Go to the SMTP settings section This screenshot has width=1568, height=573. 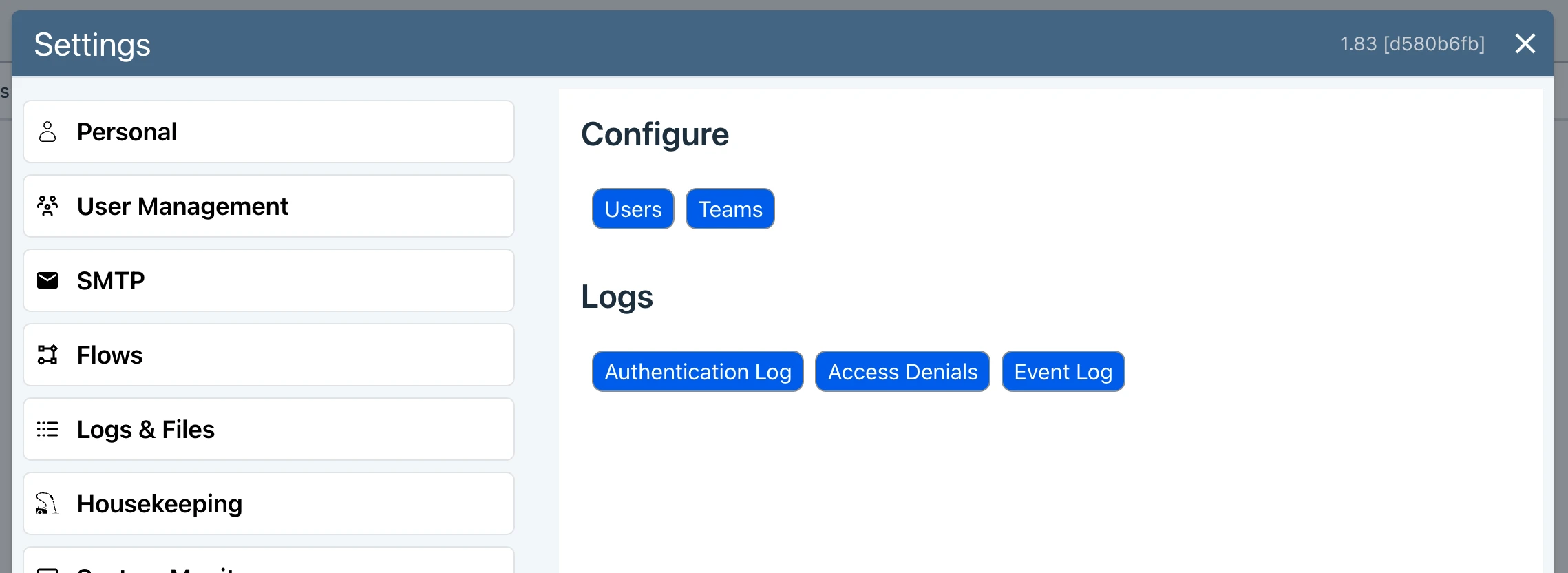268,280
